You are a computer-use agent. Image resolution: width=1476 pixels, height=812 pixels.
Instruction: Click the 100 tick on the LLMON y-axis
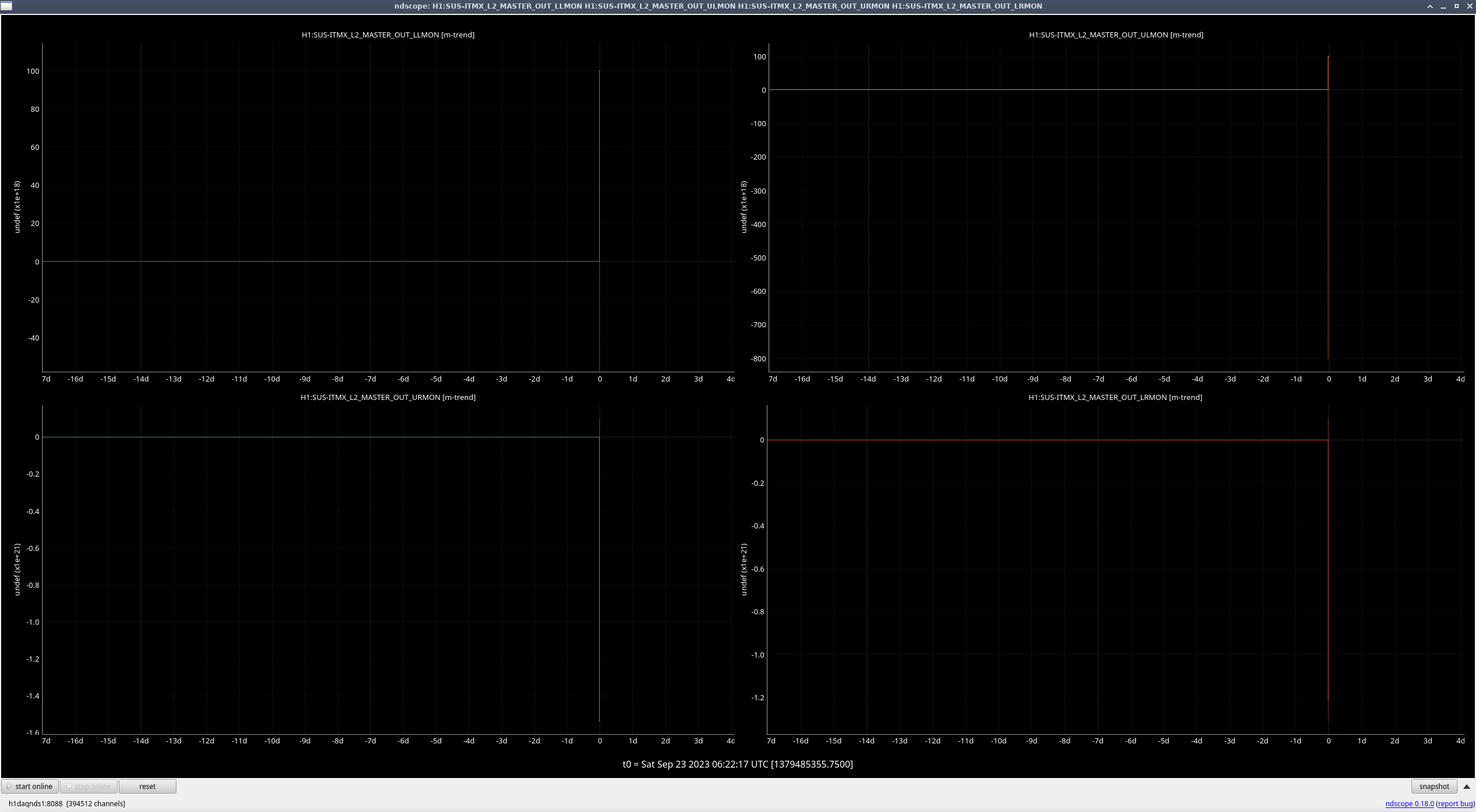pos(33,71)
